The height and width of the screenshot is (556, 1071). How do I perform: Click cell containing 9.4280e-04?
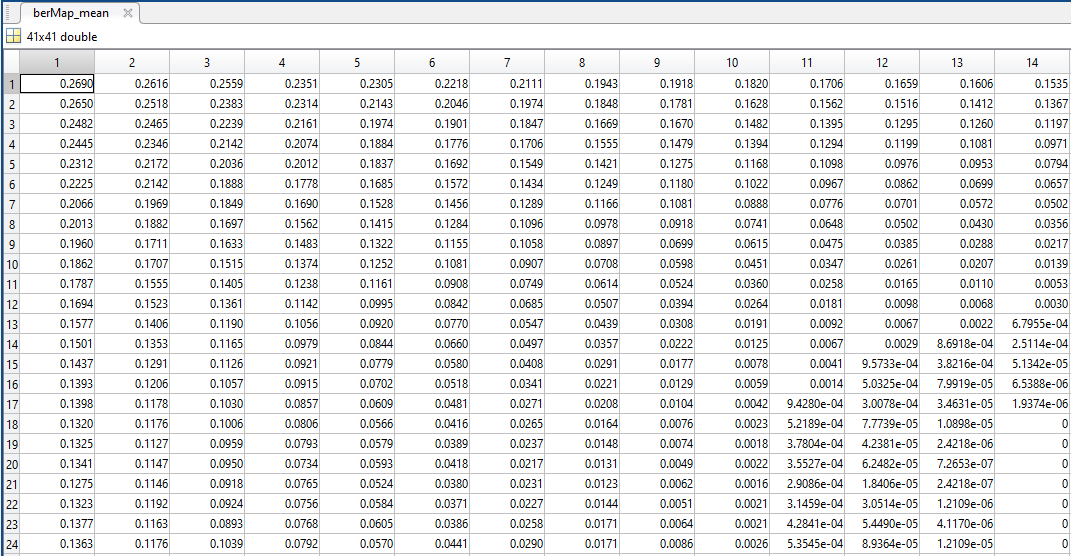click(x=807, y=404)
